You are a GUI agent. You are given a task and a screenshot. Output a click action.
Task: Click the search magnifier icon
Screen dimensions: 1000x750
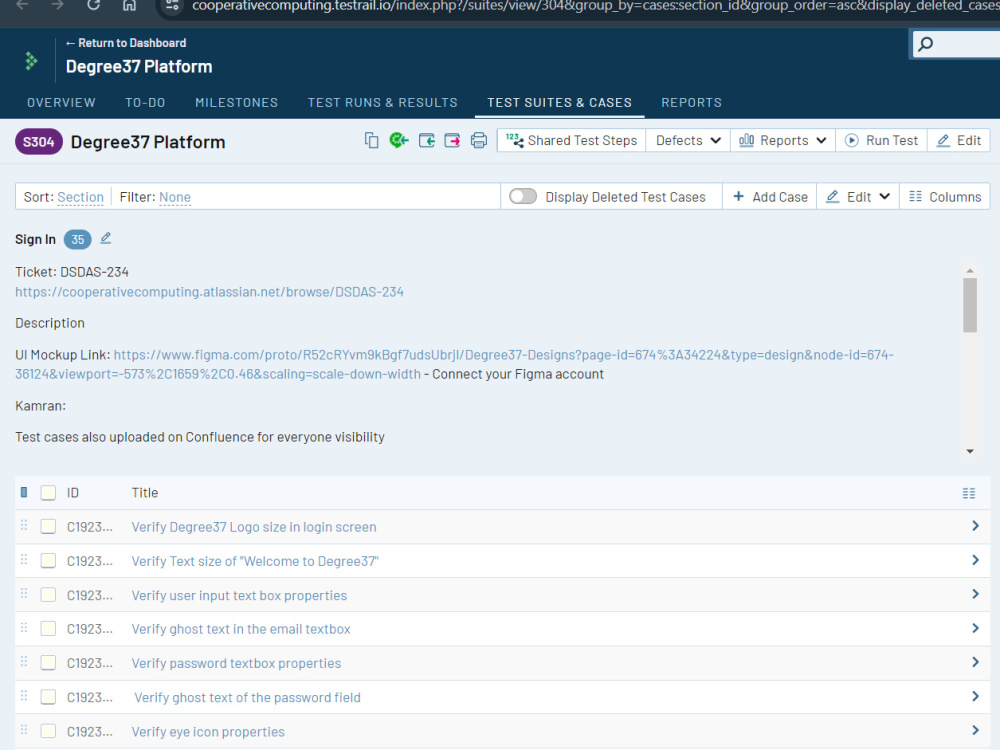pyautogui.click(x=925, y=44)
